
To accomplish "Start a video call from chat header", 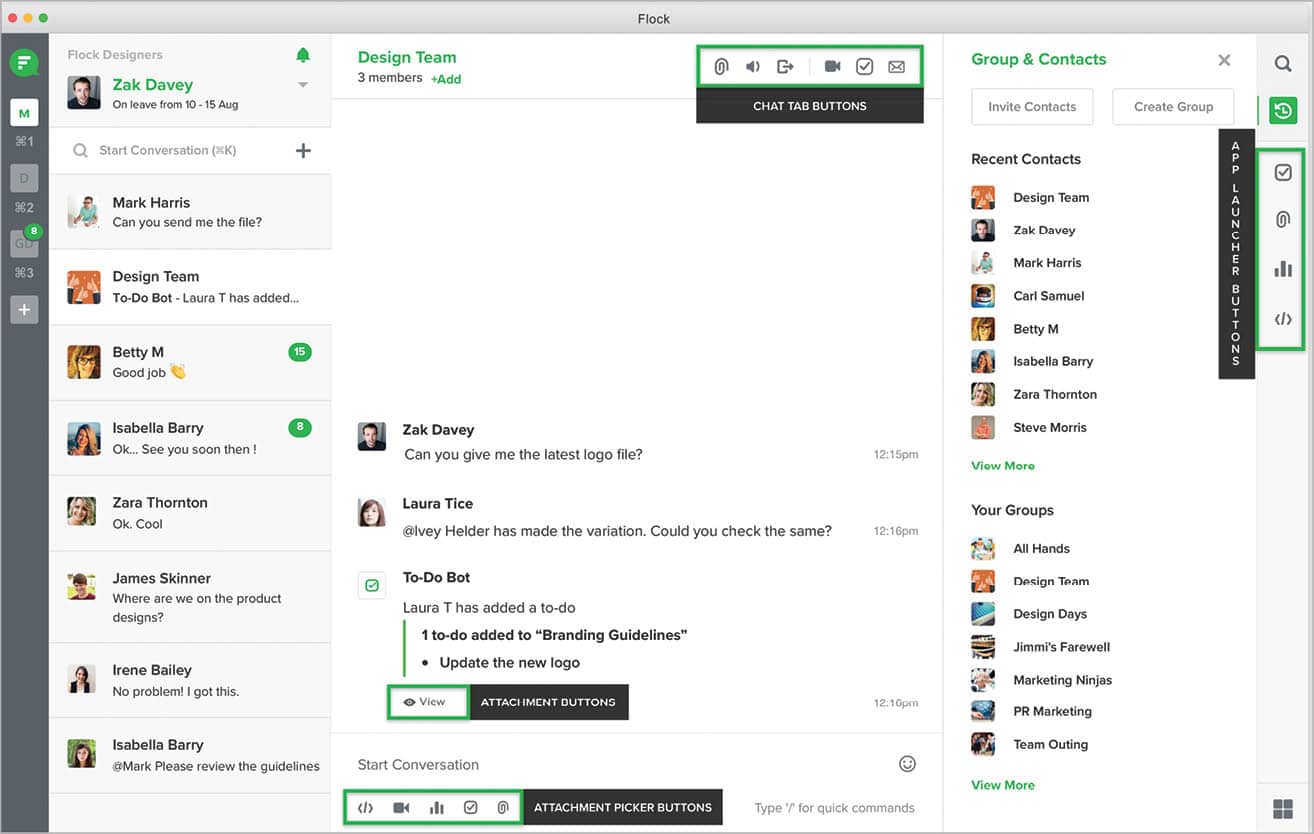I will [832, 66].
